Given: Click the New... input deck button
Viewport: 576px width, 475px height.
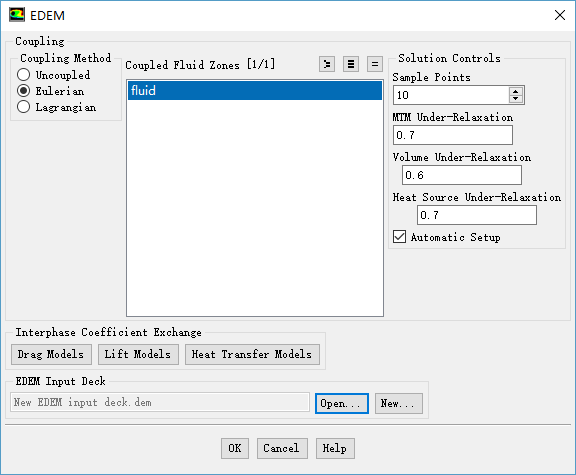Looking at the screenshot, I should [x=399, y=403].
